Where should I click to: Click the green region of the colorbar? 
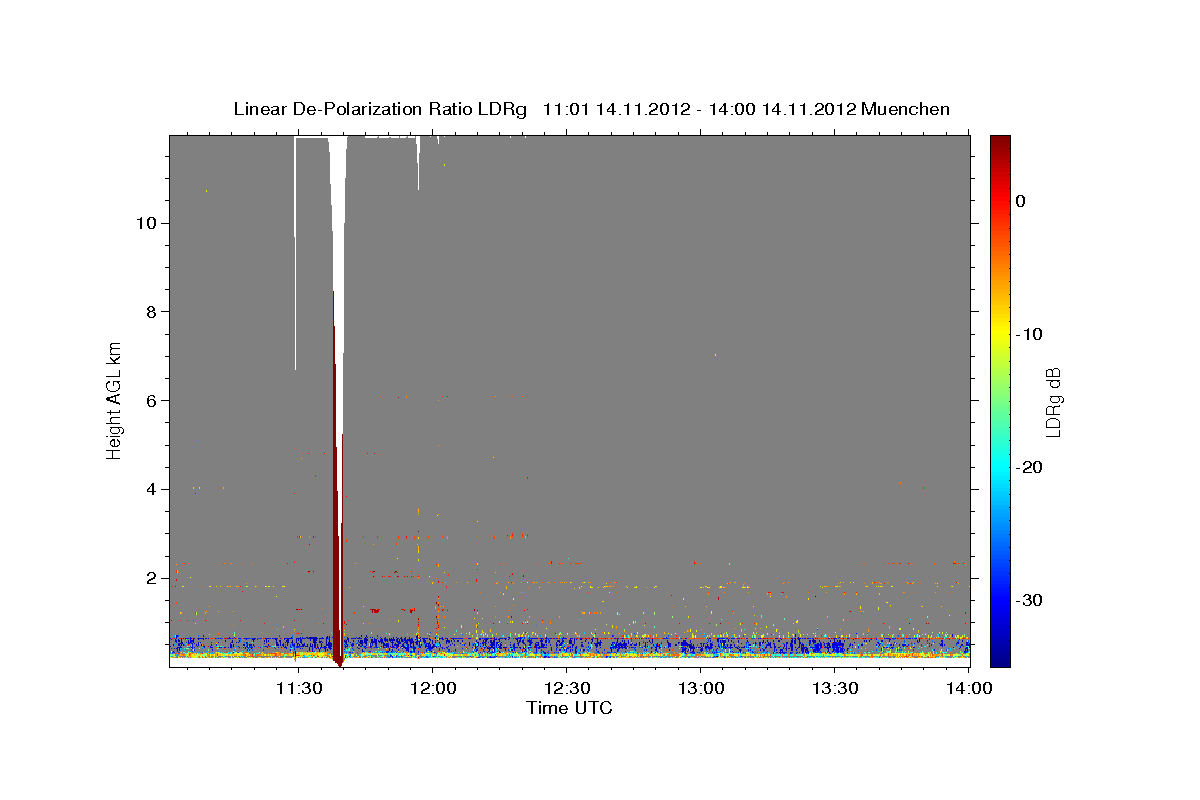click(x=1000, y=400)
